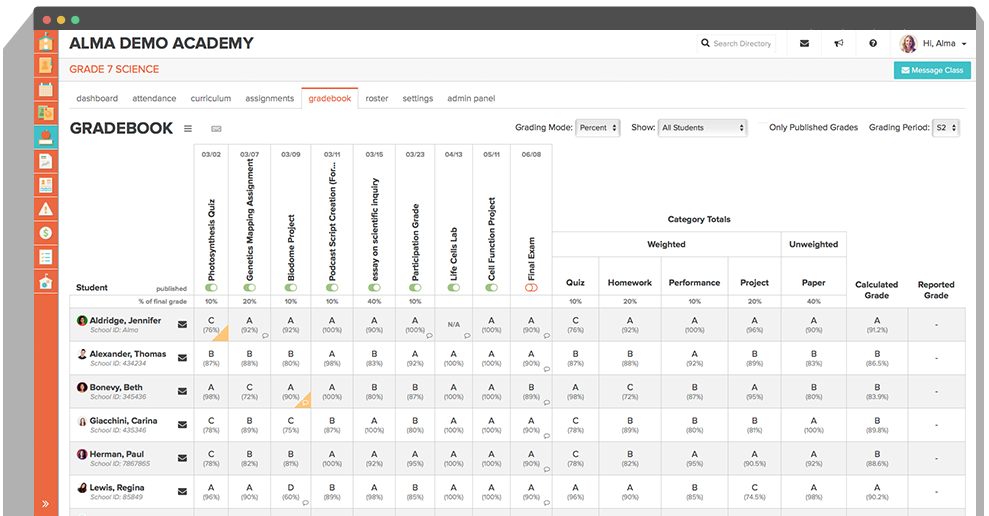Image resolution: width=989 pixels, height=516 pixels.
Task: Toggle published switch for Final Exam
Action: [x=531, y=287]
